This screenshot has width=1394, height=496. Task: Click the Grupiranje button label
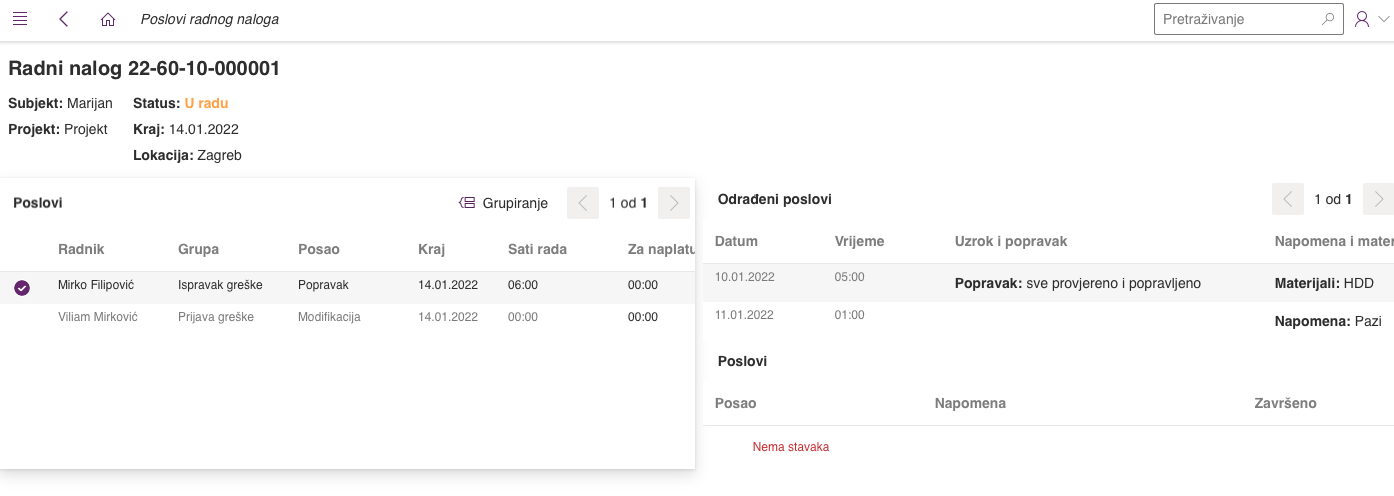tap(515, 203)
